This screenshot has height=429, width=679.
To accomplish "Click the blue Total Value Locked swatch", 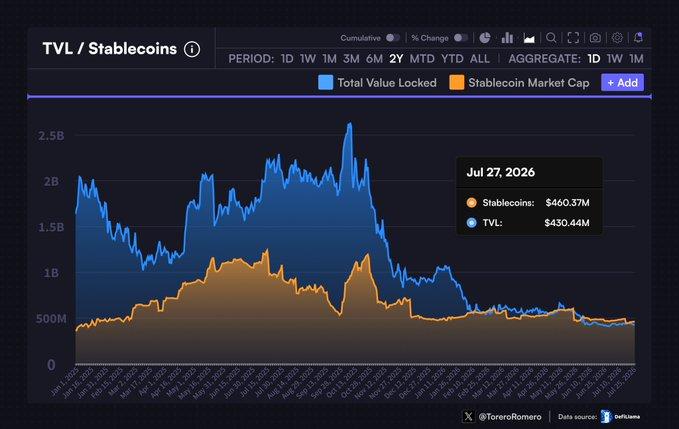I will pos(326,83).
